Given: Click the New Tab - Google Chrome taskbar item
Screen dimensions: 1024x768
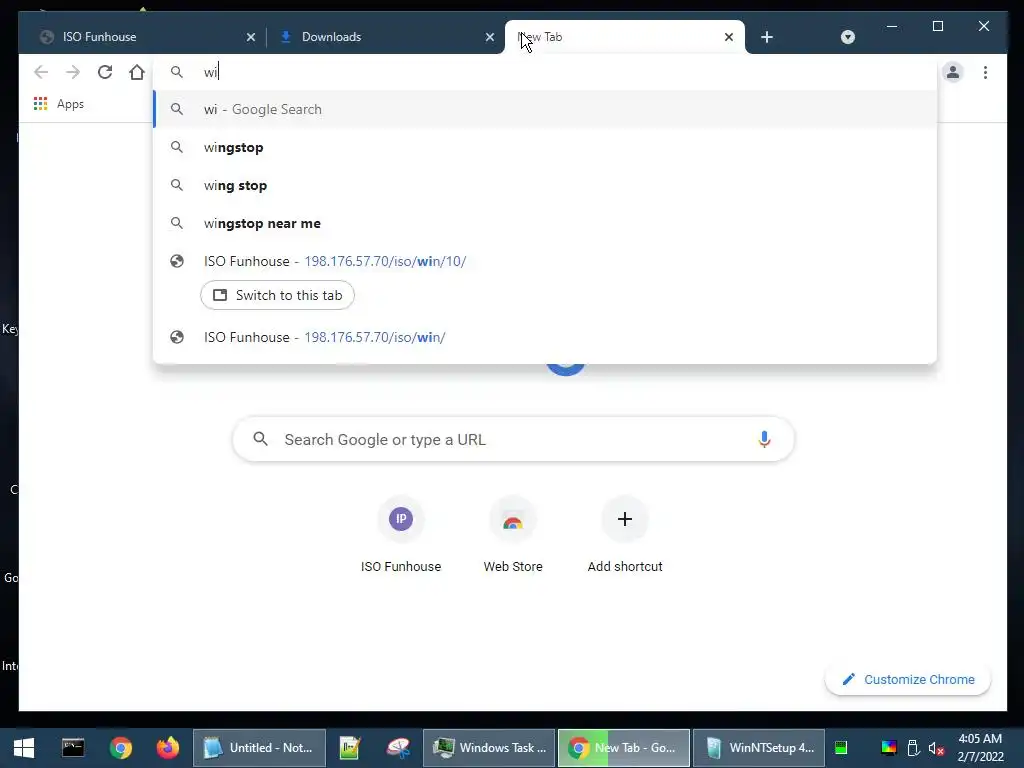Looking at the screenshot, I should click(624, 748).
